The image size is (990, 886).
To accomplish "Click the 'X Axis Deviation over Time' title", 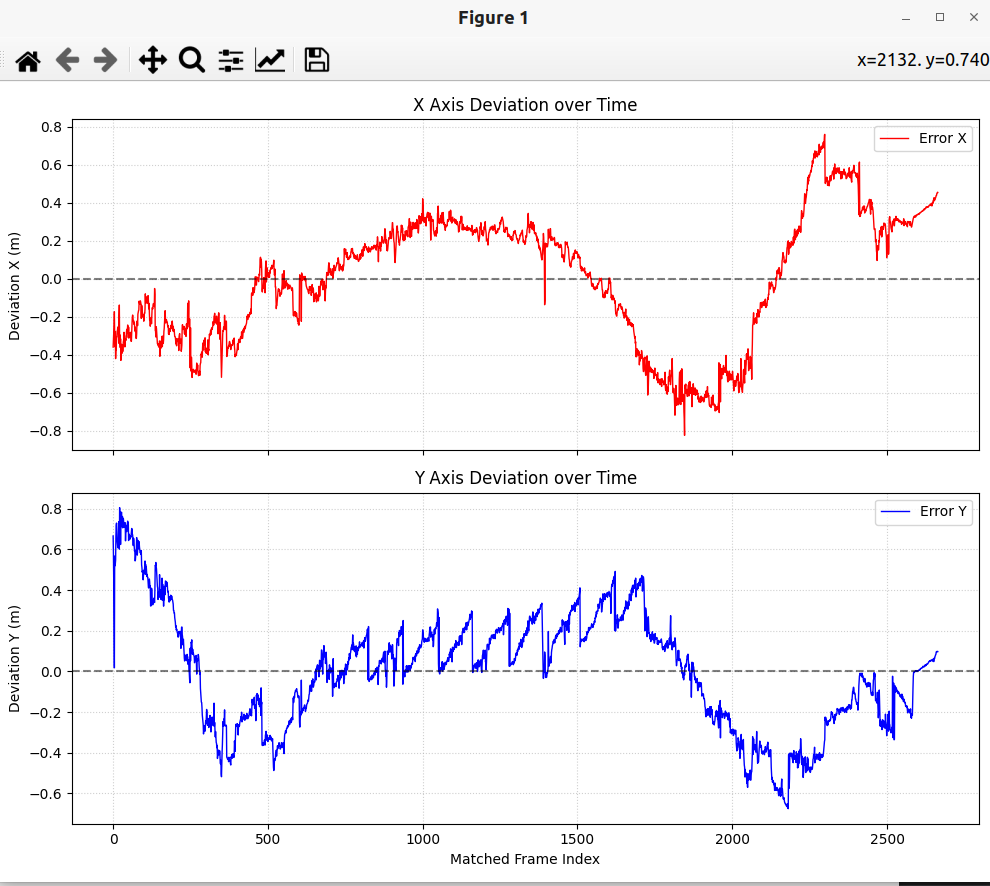I will click(x=525, y=105).
